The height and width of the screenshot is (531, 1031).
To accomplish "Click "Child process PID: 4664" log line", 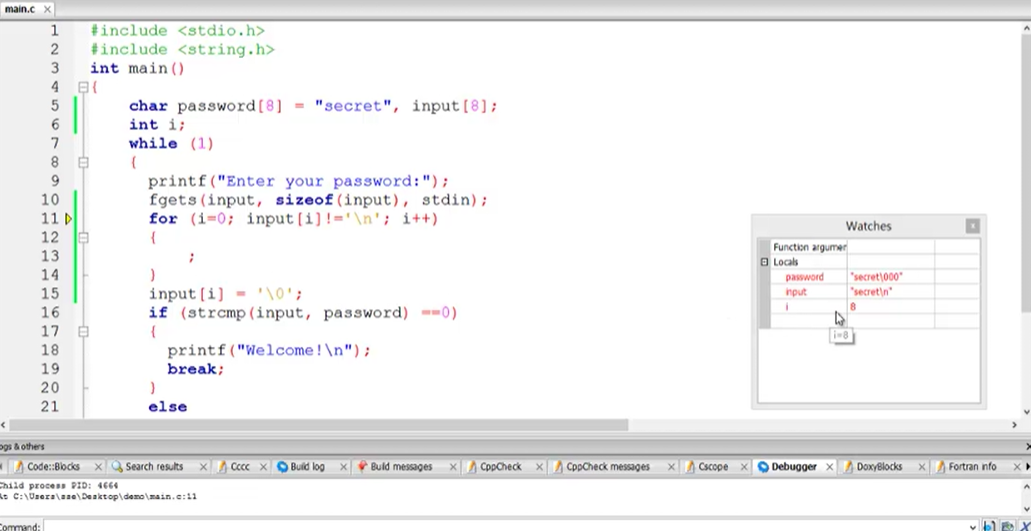I will [x=59, y=486].
